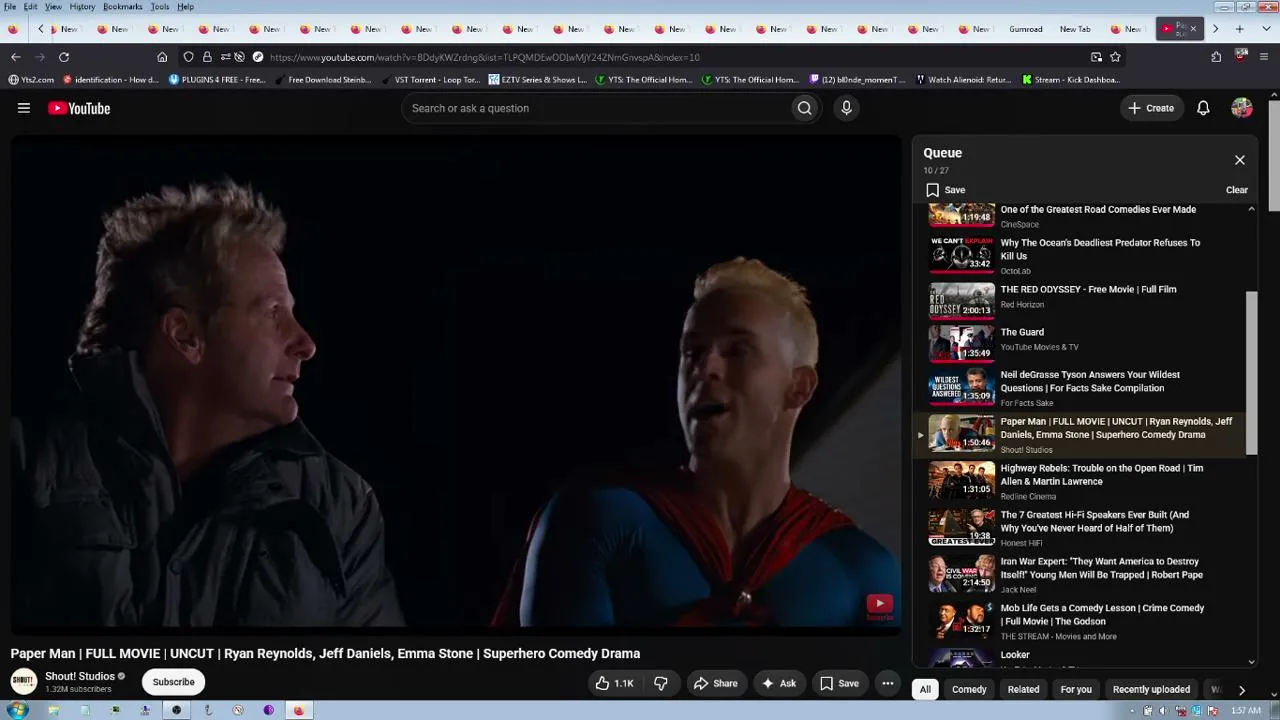This screenshot has width=1280, height=720.
Task: Open the VST Torrent bookmark
Action: click(x=430, y=80)
